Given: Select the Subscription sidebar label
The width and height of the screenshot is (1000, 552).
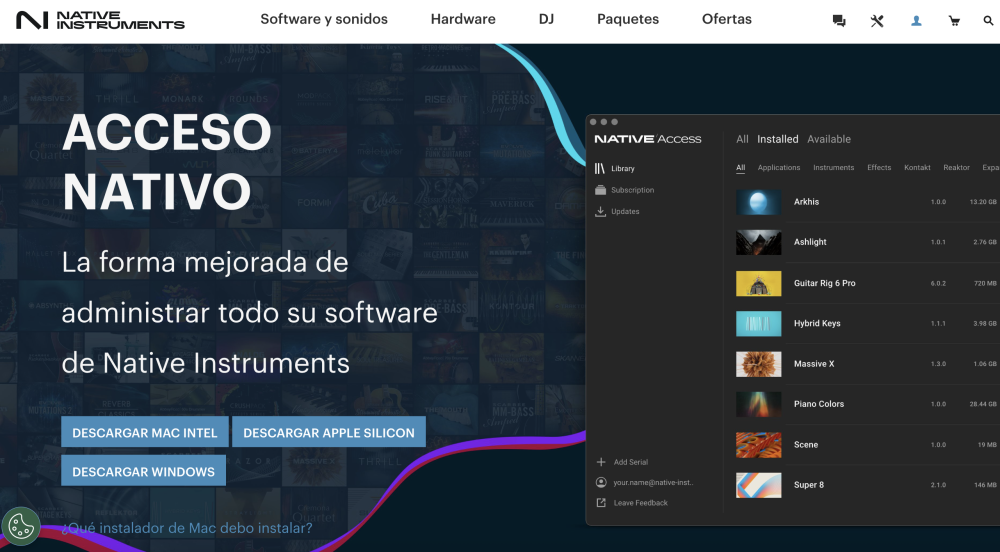Looking at the screenshot, I should pyautogui.click(x=633, y=190).
